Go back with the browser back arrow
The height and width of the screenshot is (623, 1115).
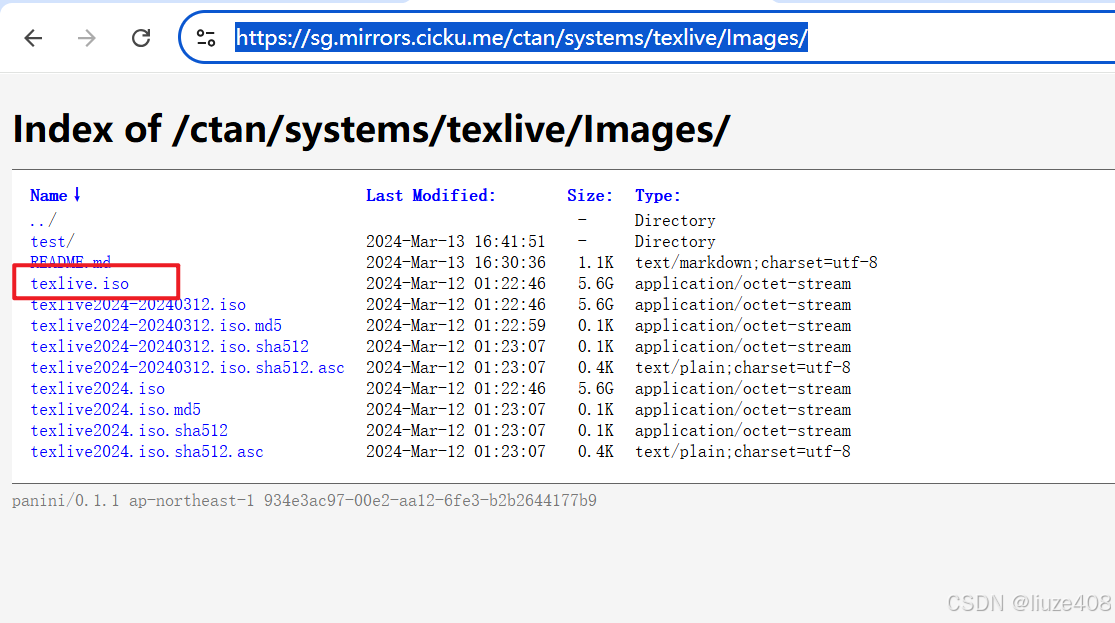coord(33,38)
